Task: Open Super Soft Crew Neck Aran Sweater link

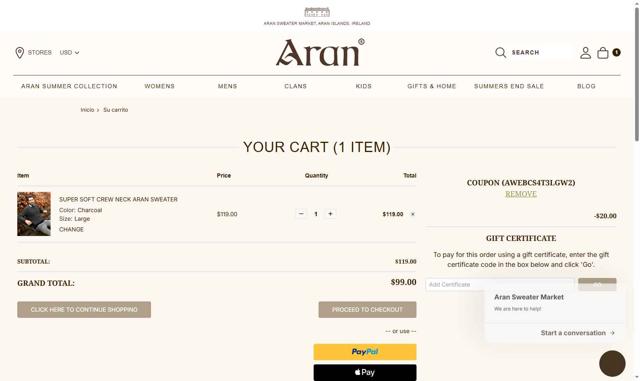Action: pos(118,199)
